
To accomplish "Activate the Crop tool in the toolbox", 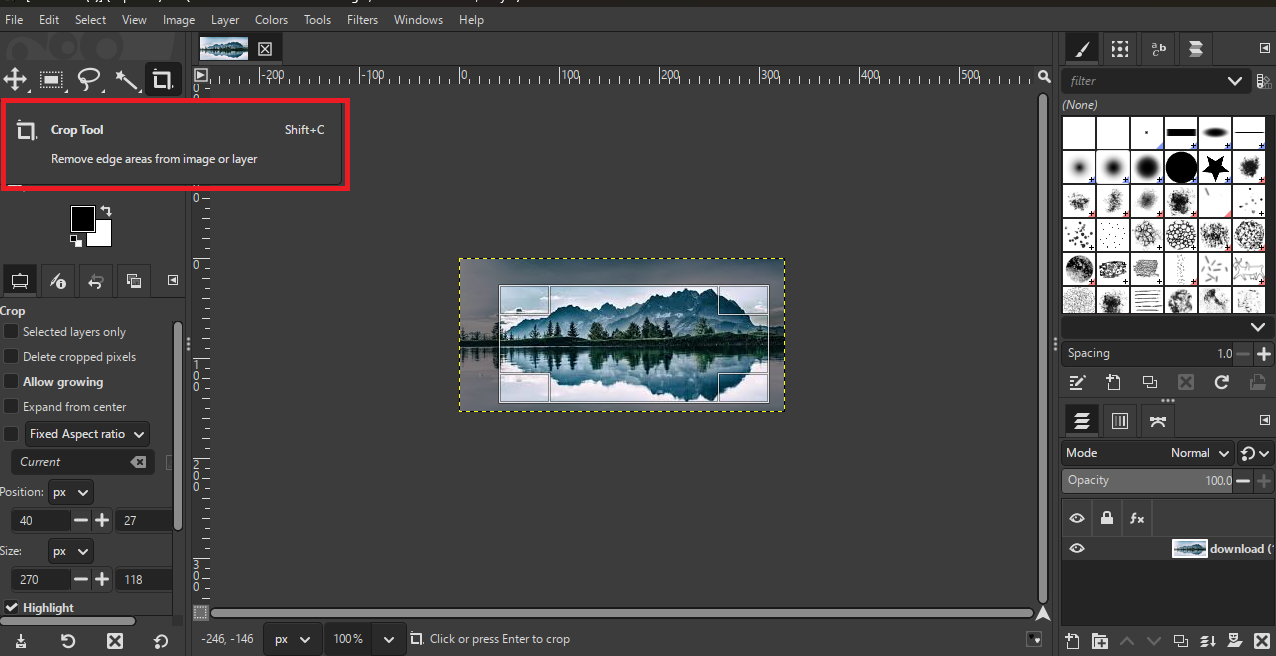I will tap(161, 80).
